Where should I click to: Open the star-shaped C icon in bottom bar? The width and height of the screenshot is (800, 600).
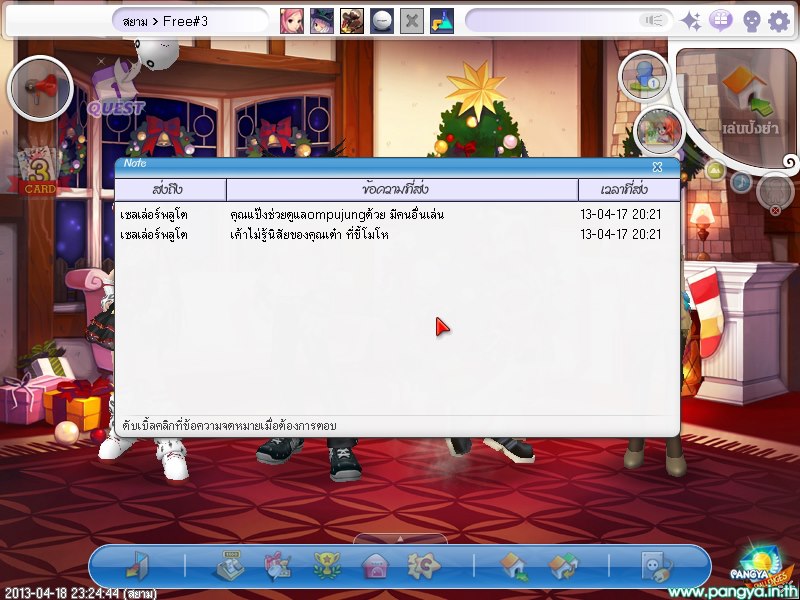[x=423, y=566]
